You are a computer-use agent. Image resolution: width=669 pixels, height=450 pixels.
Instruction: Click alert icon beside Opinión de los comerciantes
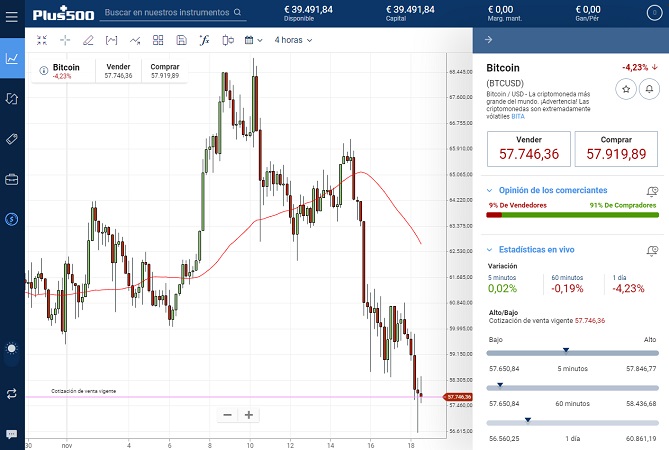652,191
